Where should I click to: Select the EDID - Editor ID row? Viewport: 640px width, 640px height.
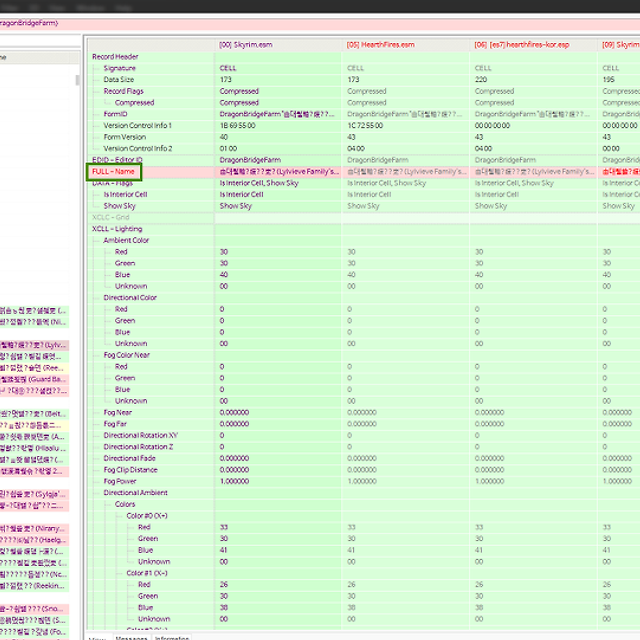(117, 160)
